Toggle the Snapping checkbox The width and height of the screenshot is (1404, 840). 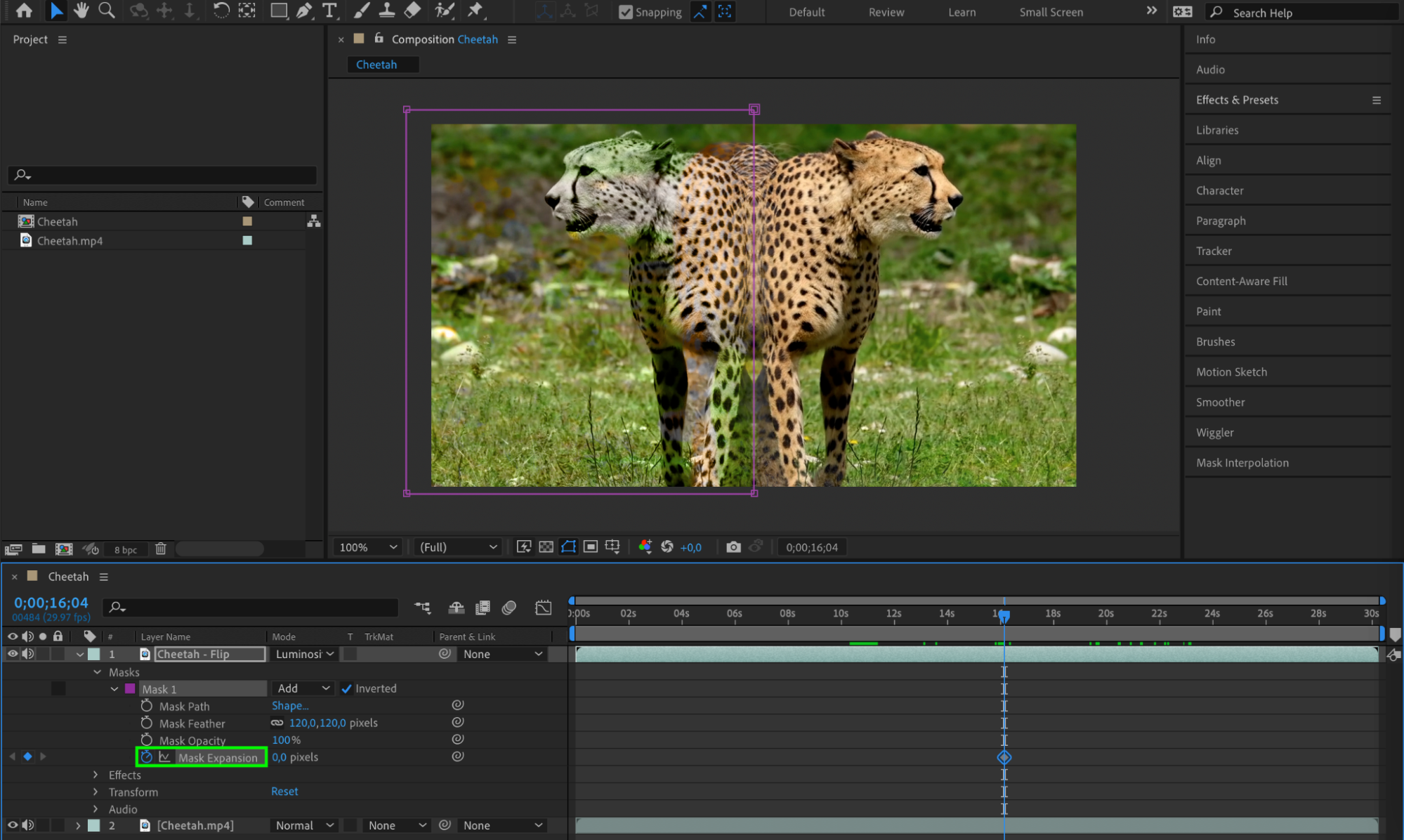pyautogui.click(x=625, y=12)
